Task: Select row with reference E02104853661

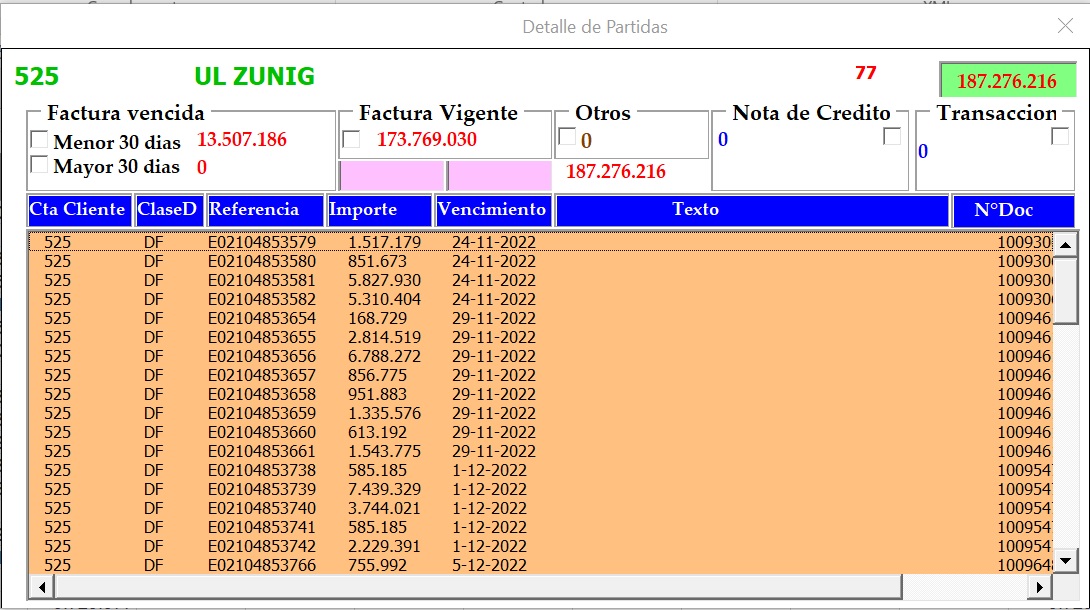Action: click(541, 451)
